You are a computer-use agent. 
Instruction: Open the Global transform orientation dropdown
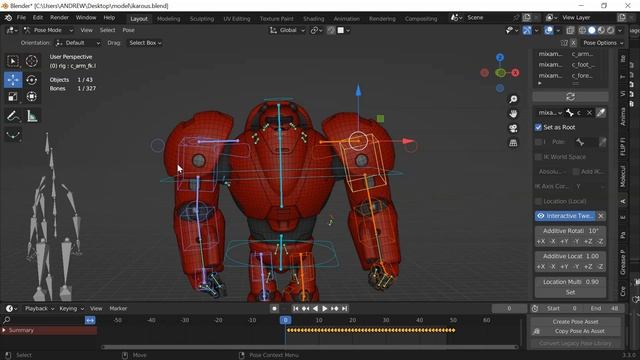pyautogui.click(x=288, y=30)
